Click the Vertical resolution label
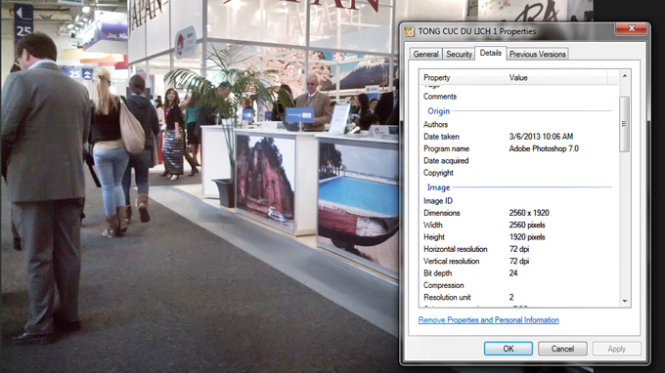Image resolution: width=665 pixels, height=373 pixels. 451,261
